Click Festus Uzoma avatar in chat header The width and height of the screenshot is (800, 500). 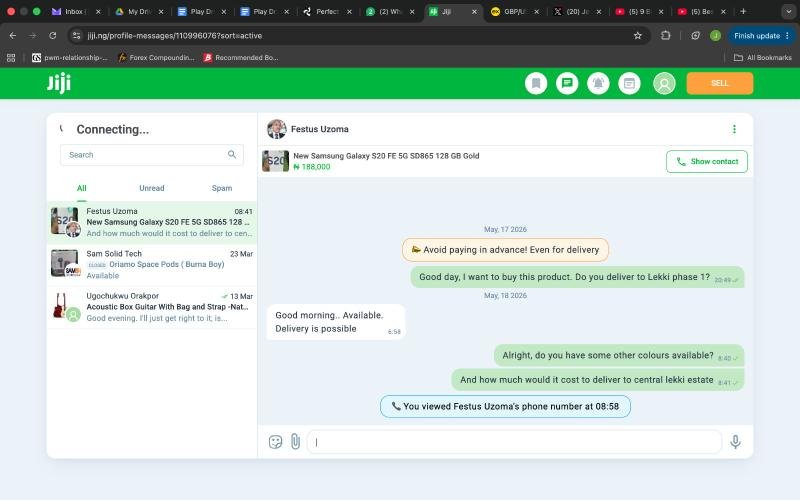tap(277, 129)
